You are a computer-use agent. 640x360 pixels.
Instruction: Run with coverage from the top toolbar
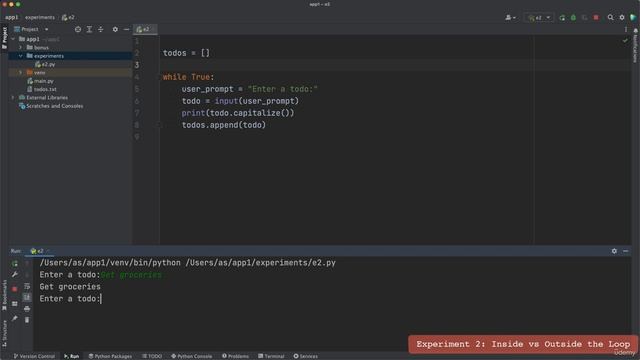584,18
